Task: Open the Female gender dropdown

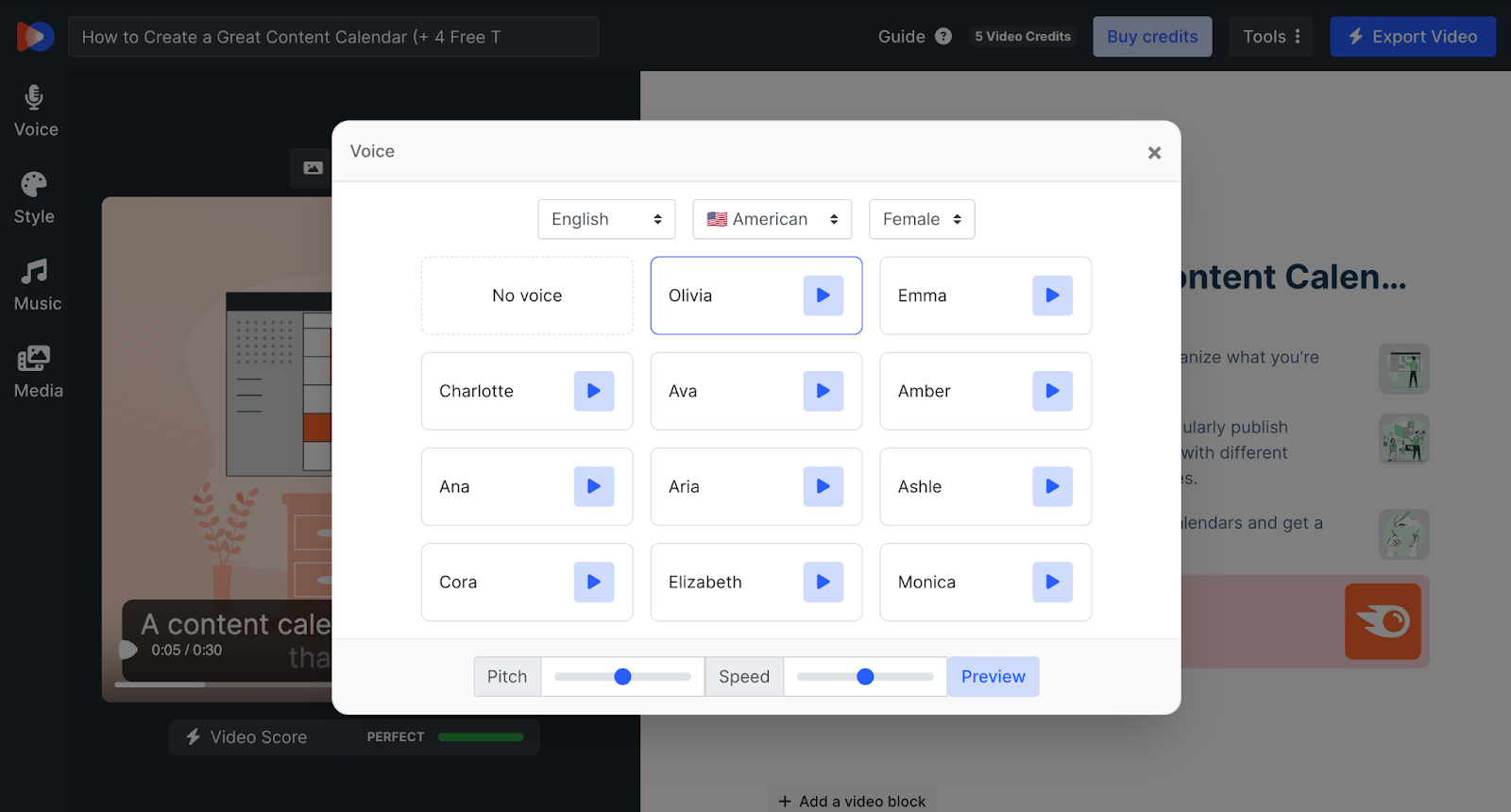Action: pyautogui.click(x=921, y=219)
